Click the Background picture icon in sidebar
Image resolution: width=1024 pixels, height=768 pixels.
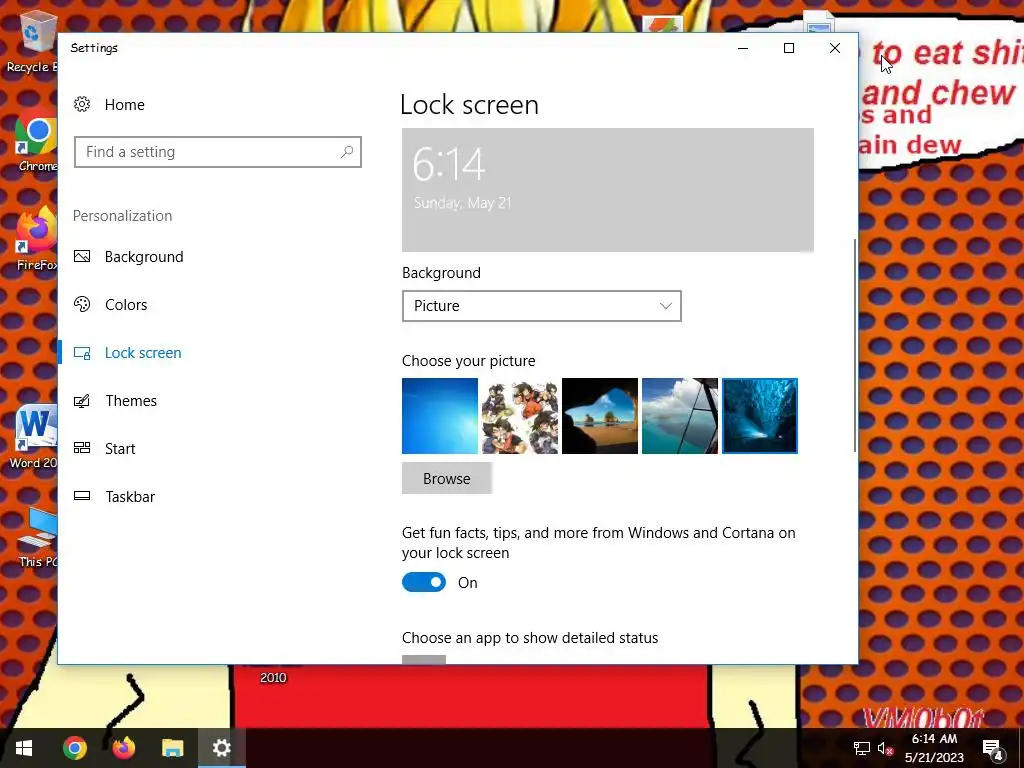[82, 256]
